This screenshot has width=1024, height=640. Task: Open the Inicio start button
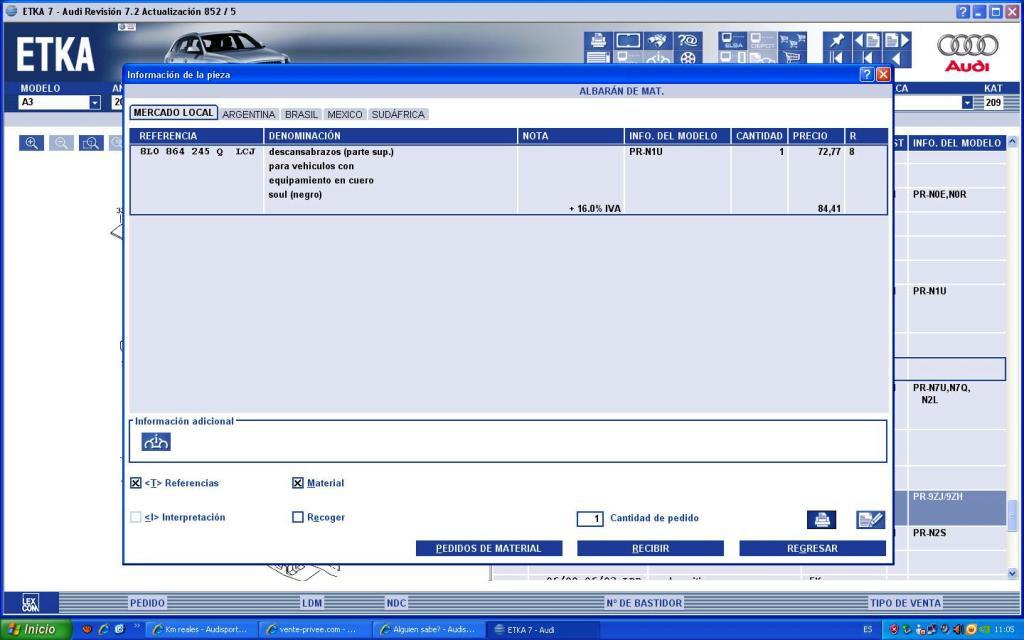tap(35, 630)
